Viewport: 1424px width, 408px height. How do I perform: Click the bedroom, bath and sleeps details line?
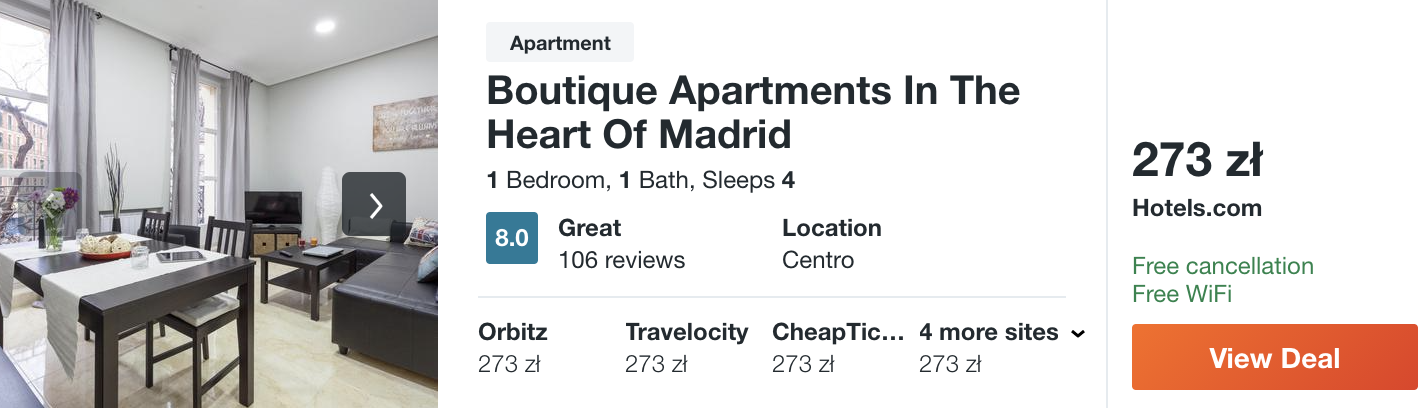(x=641, y=181)
